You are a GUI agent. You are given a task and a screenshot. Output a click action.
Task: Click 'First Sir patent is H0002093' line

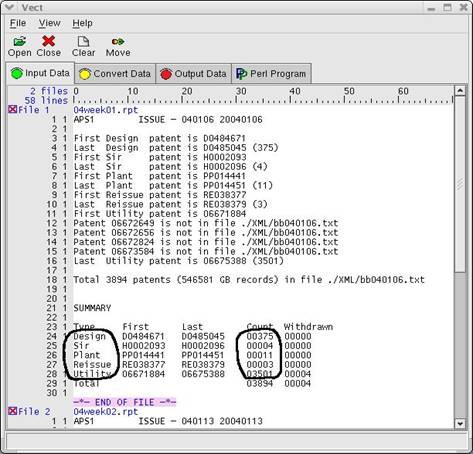coord(160,157)
